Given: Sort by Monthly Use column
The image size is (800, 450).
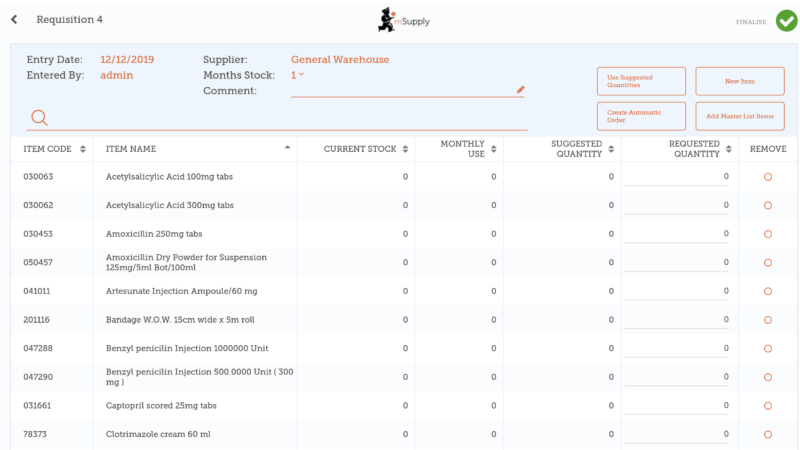Looking at the screenshot, I should (493, 149).
